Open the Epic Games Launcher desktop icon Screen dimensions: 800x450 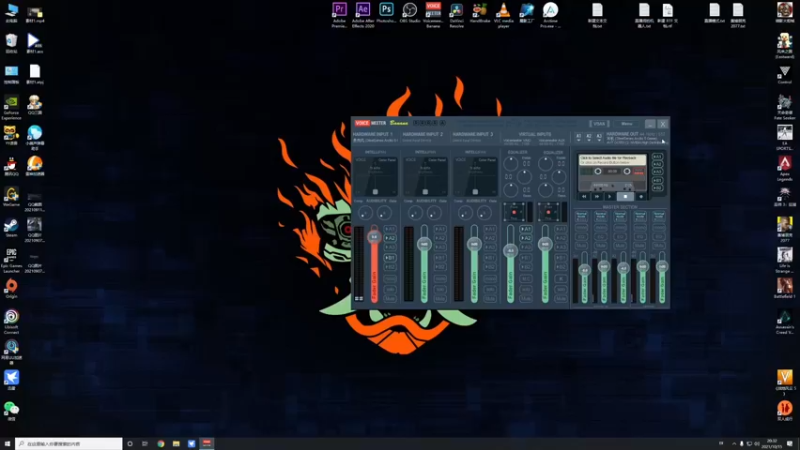tap(11, 260)
